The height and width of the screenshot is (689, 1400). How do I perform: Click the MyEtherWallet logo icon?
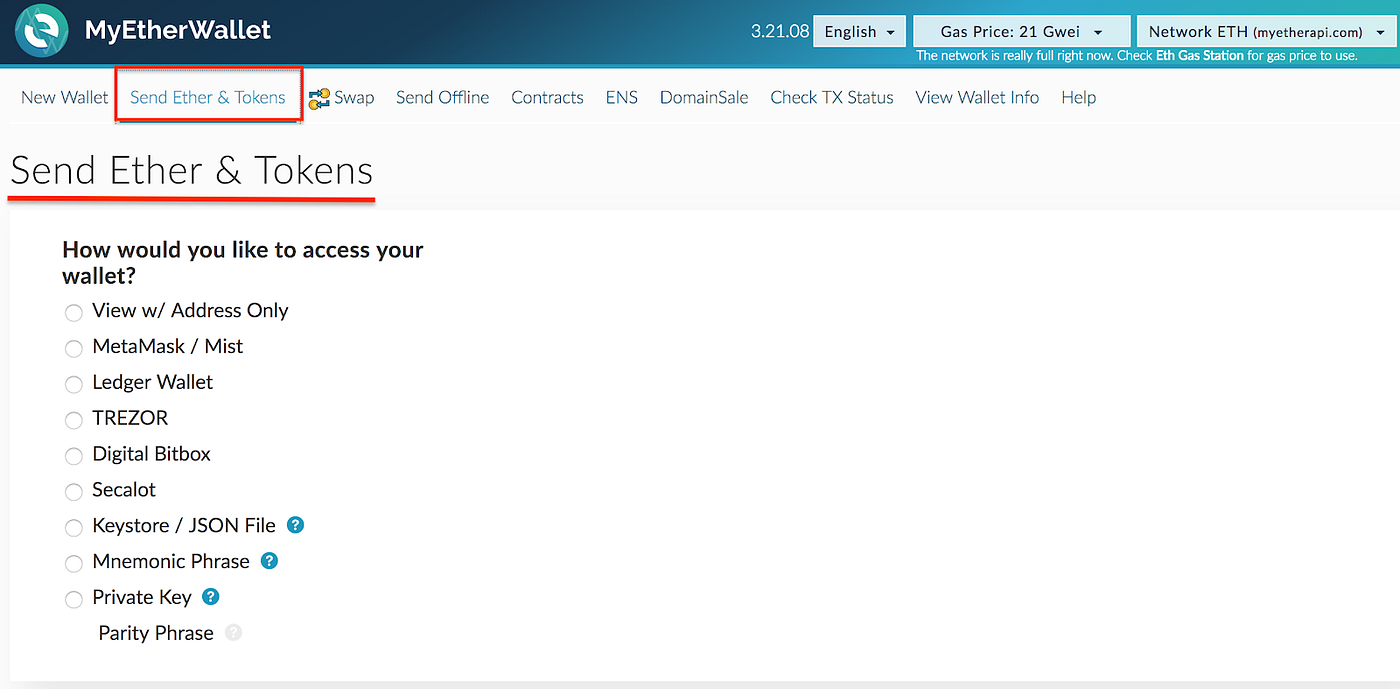(x=42, y=31)
